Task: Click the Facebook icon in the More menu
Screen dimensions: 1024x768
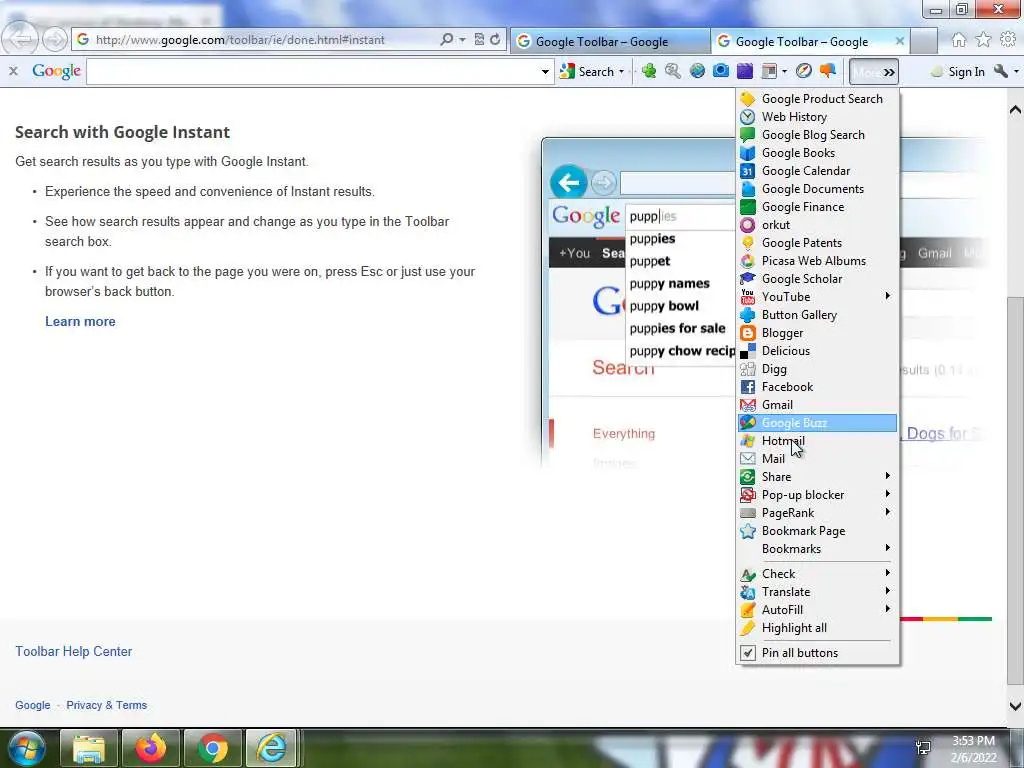Action: click(x=748, y=387)
